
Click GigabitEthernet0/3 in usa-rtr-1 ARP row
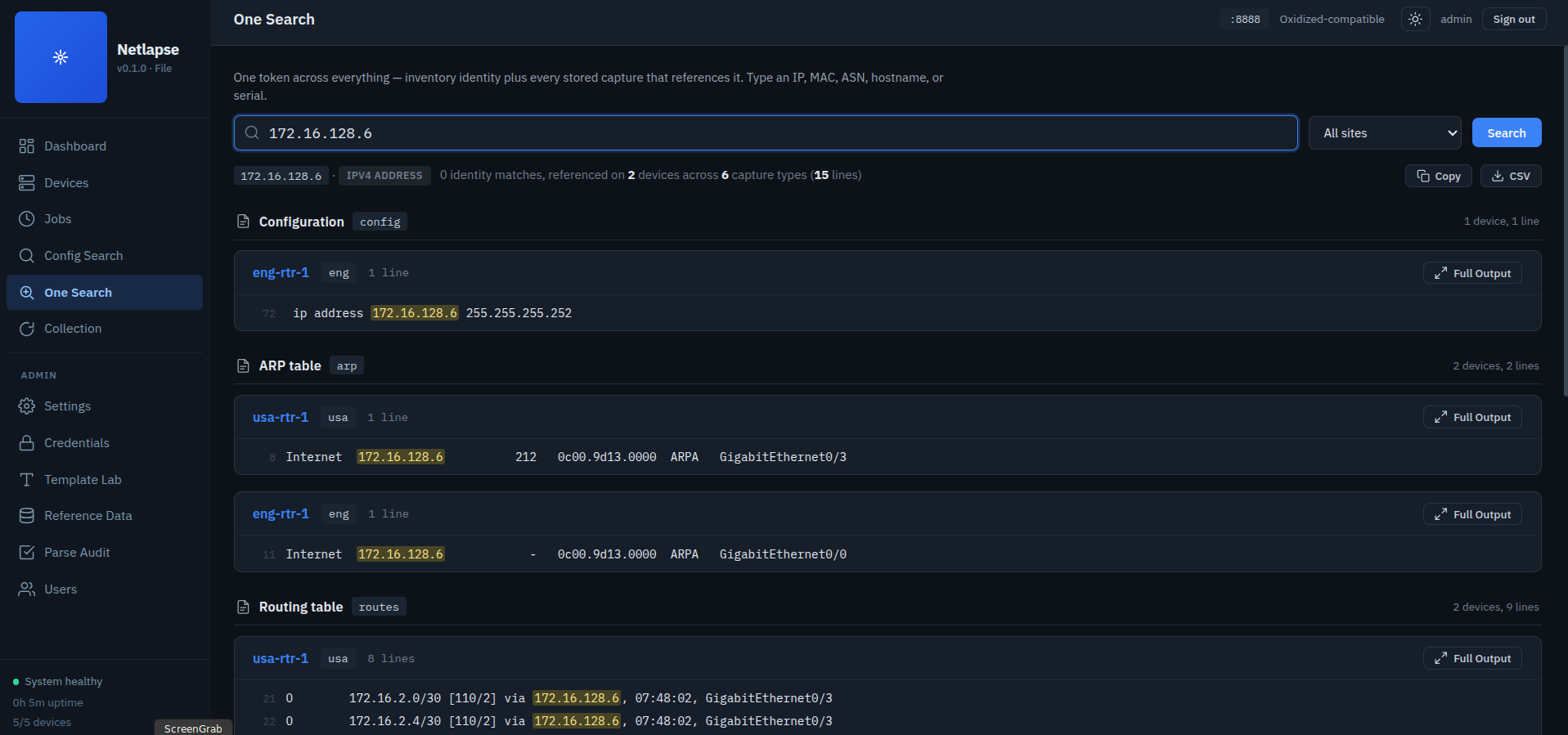point(783,457)
